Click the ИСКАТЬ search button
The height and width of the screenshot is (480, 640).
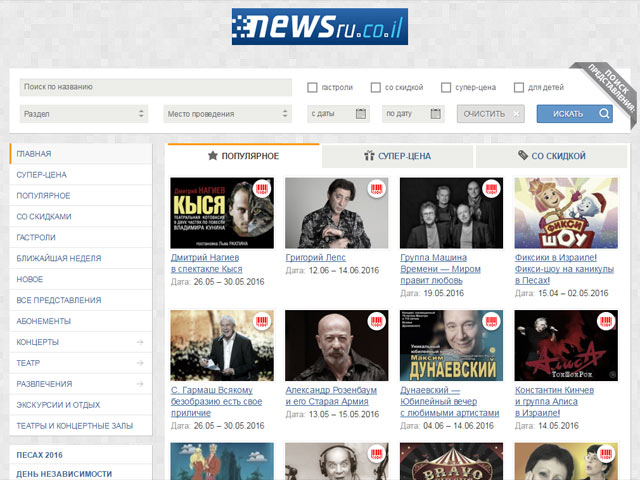574,114
